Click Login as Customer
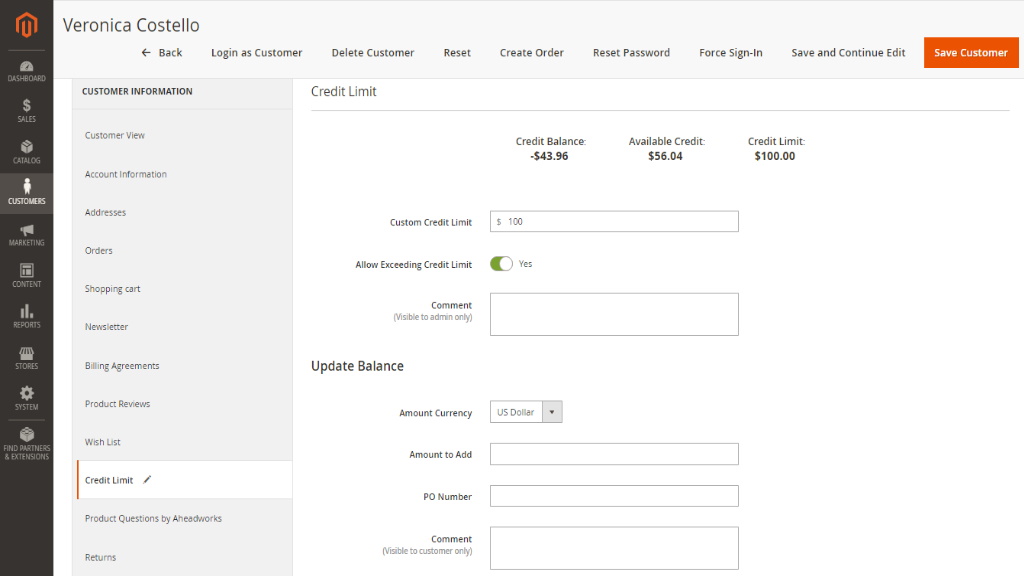1024x576 pixels. (257, 52)
